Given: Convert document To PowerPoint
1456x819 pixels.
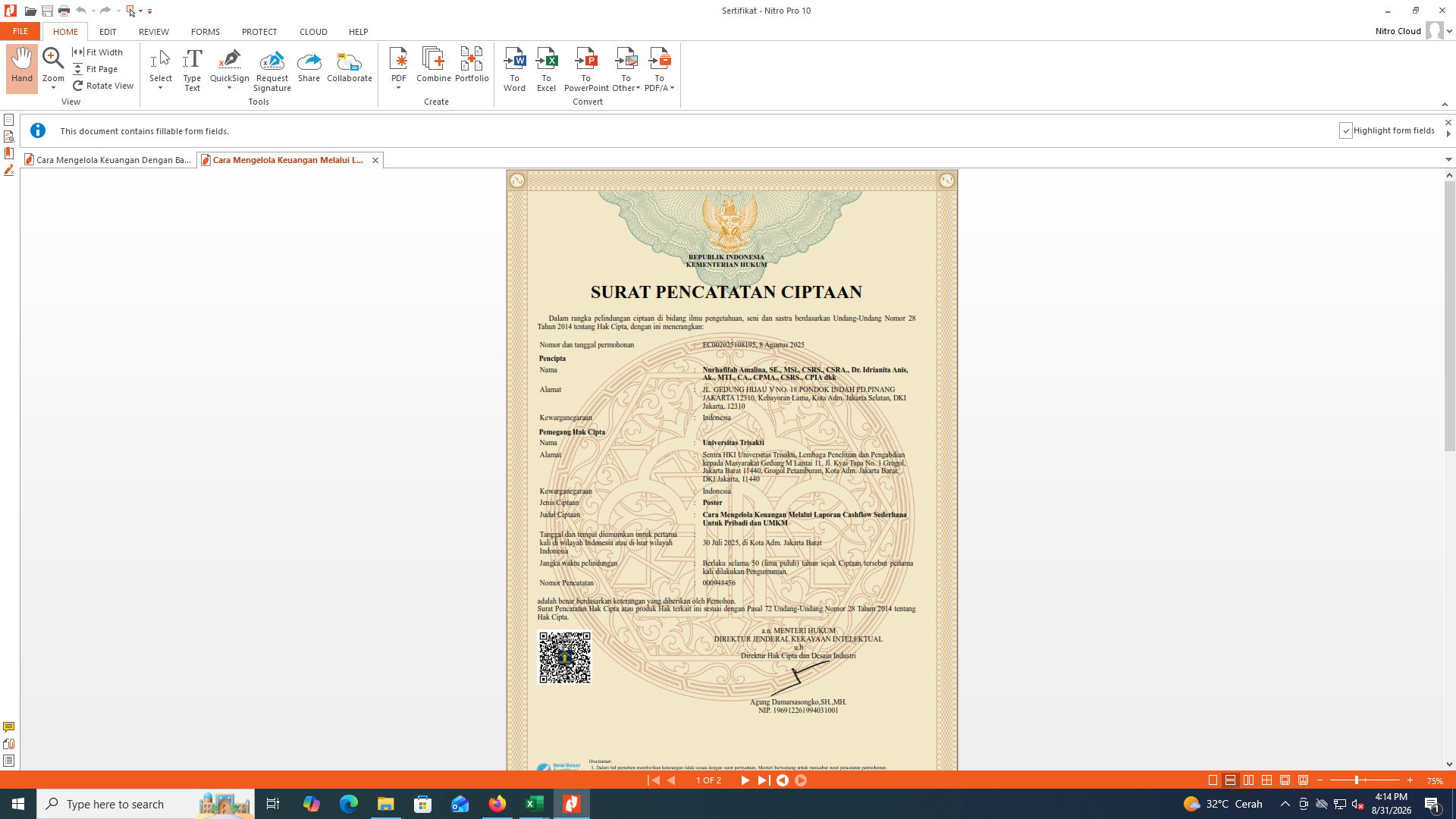Looking at the screenshot, I should 586,70.
